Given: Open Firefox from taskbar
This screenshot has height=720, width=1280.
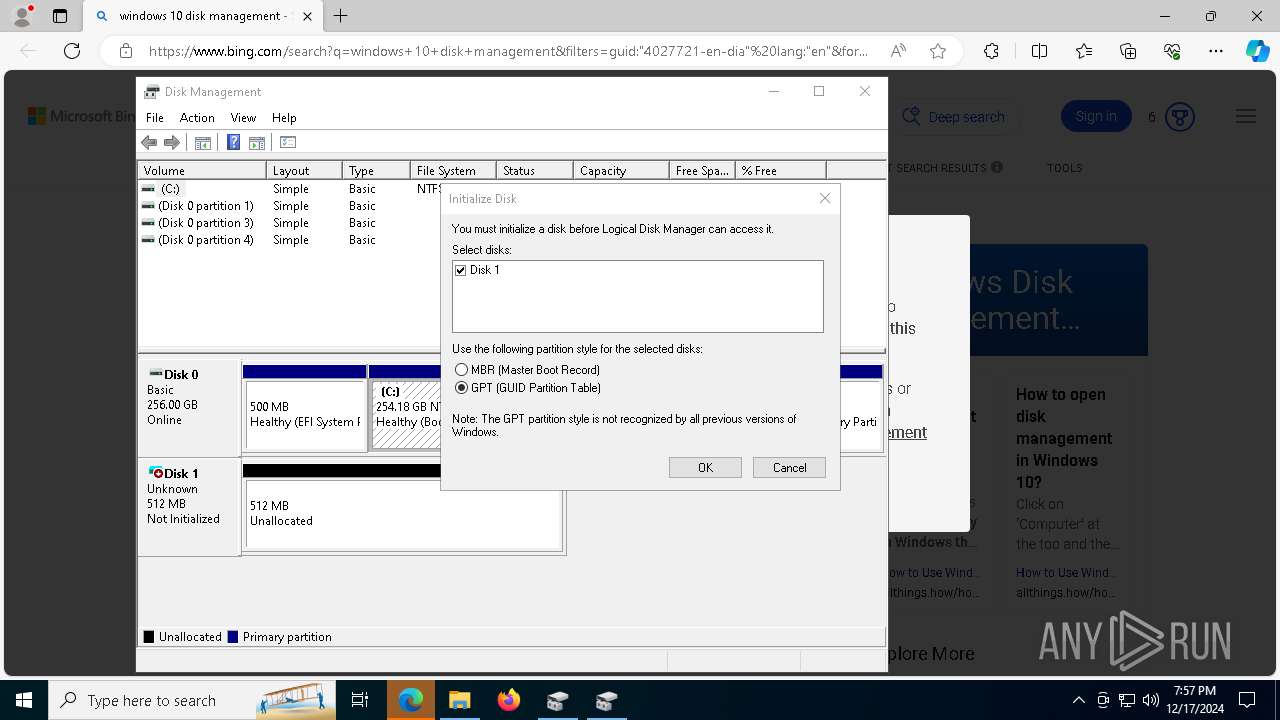Looking at the screenshot, I should pyautogui.click(x=508, y=700).
